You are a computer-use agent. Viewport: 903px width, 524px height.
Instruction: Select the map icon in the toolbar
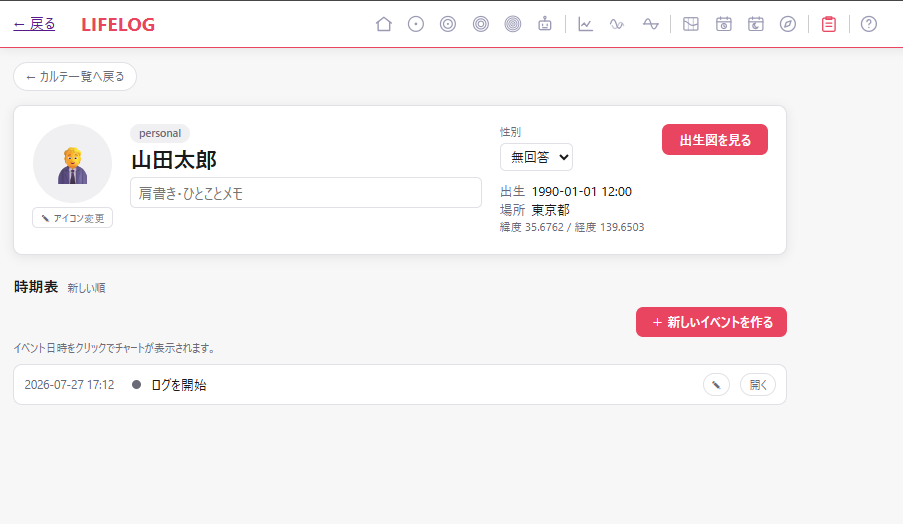coord(691,24)
